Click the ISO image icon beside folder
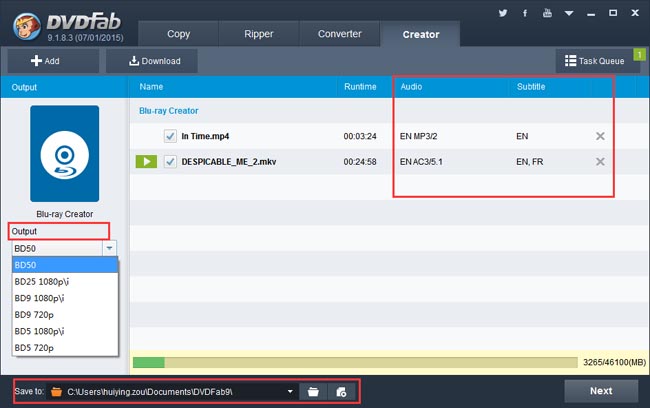 (342, 392)
